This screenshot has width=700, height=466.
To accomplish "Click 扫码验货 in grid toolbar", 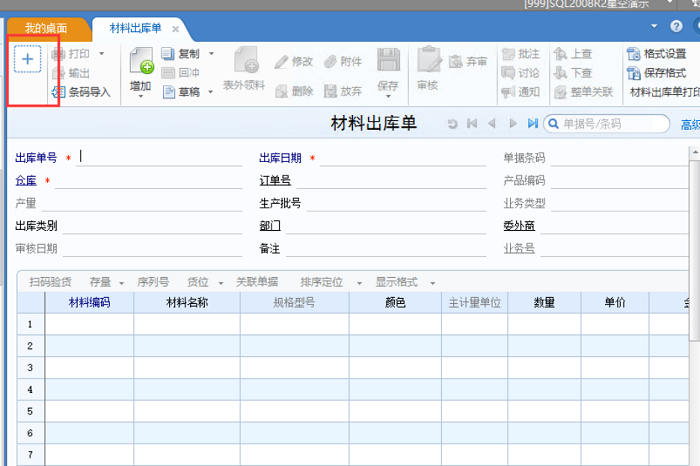I will pos(50,282).
